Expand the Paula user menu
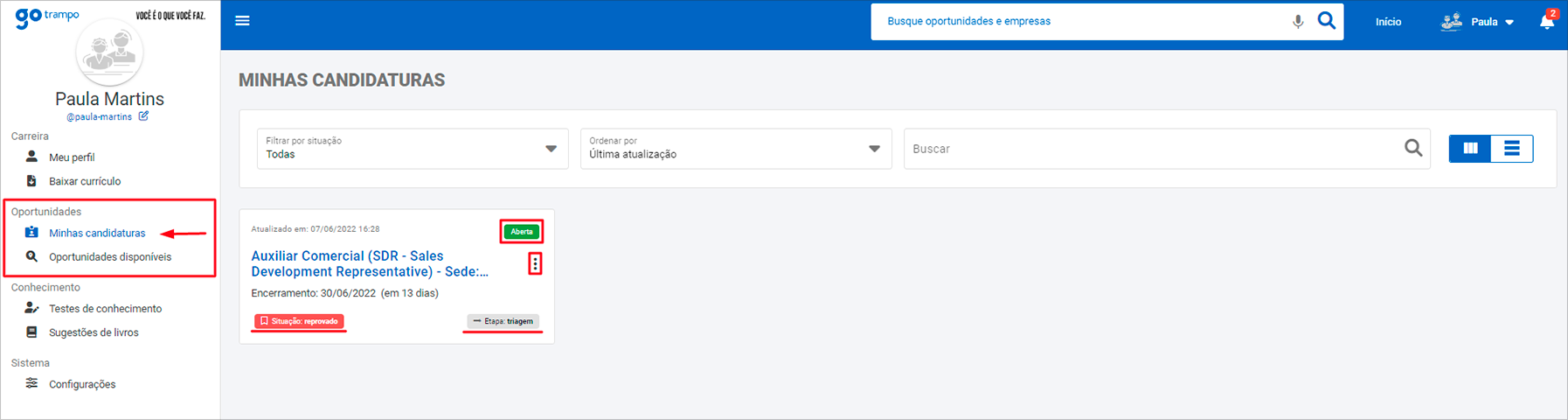This screenshot has height=420, width=1568. tap(1484, 22)
